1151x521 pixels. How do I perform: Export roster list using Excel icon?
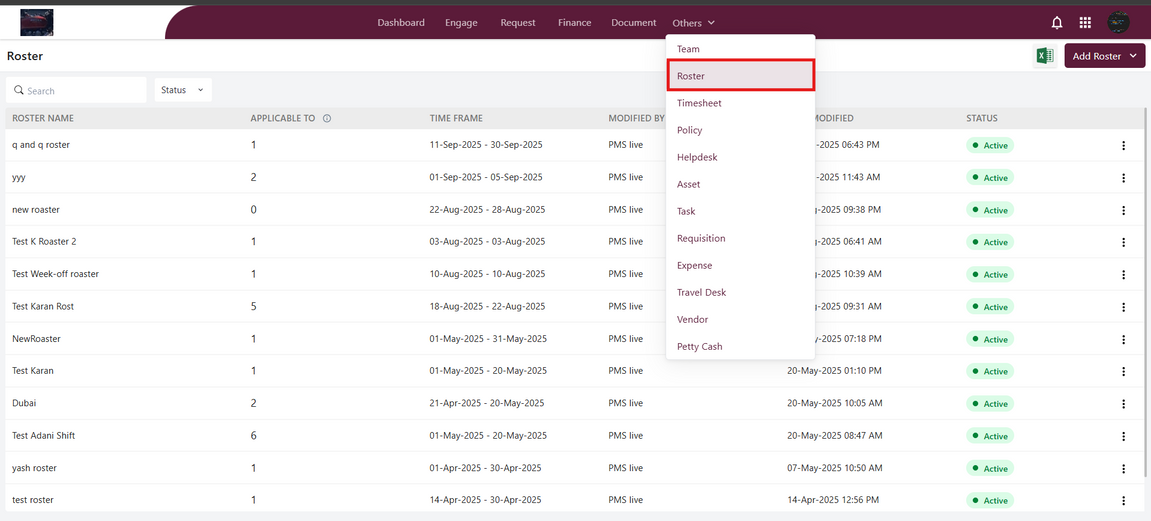[x=1044, y=56]
